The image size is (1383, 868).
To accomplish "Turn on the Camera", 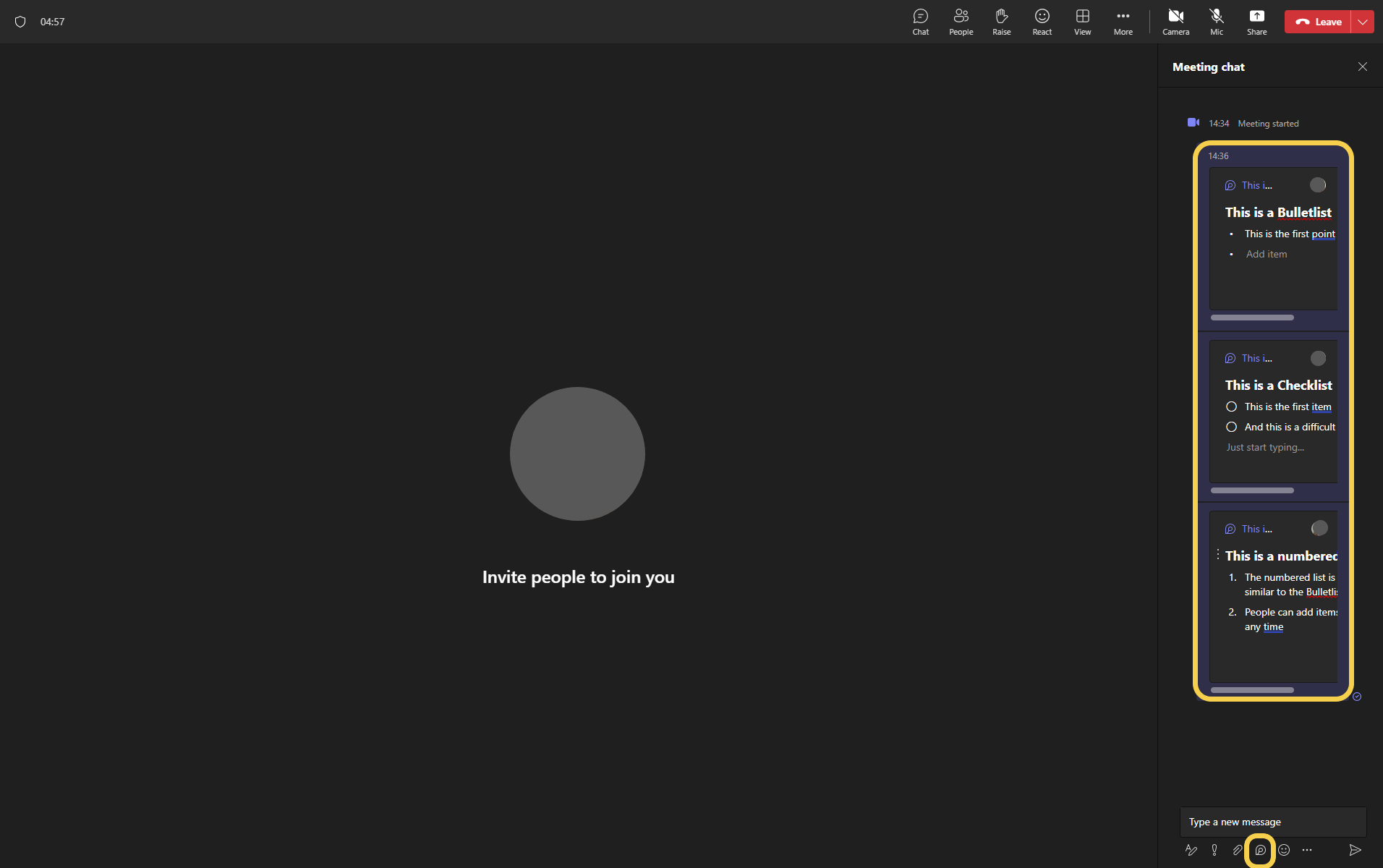I will click(x=1175, y=22).
